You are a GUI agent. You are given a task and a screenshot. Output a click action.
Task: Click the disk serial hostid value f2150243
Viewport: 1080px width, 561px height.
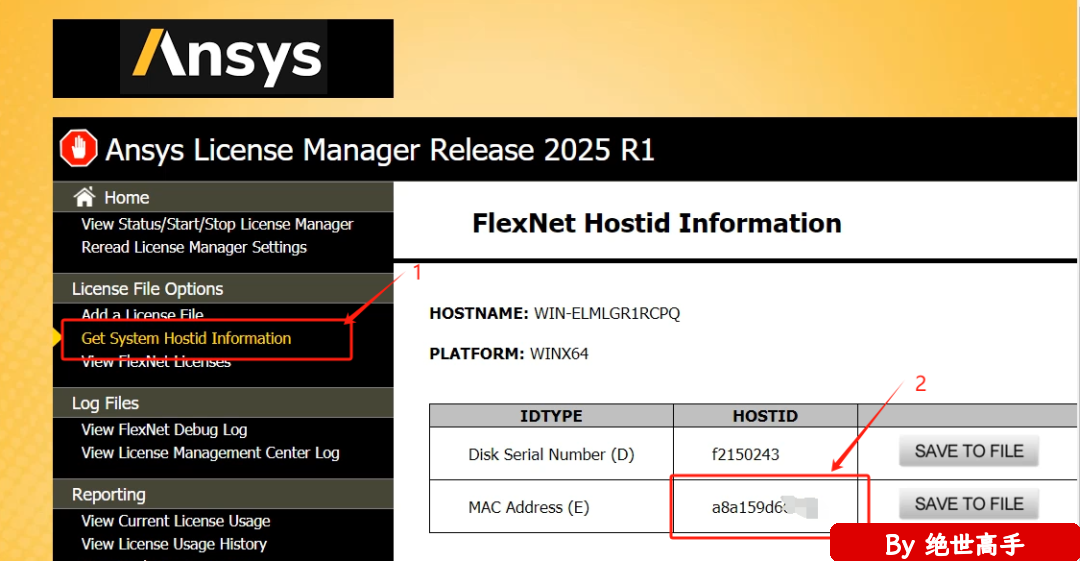(x=745, y=455)
